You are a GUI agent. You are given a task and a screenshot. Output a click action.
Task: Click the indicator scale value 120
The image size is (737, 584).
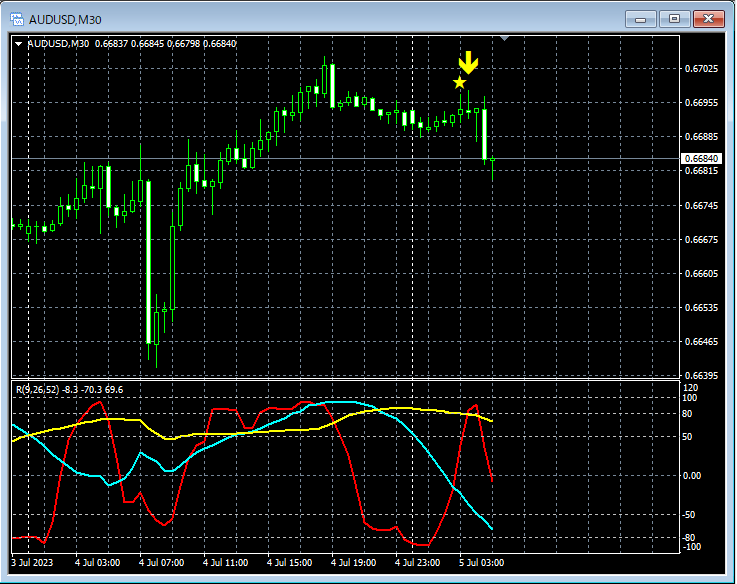691,387
